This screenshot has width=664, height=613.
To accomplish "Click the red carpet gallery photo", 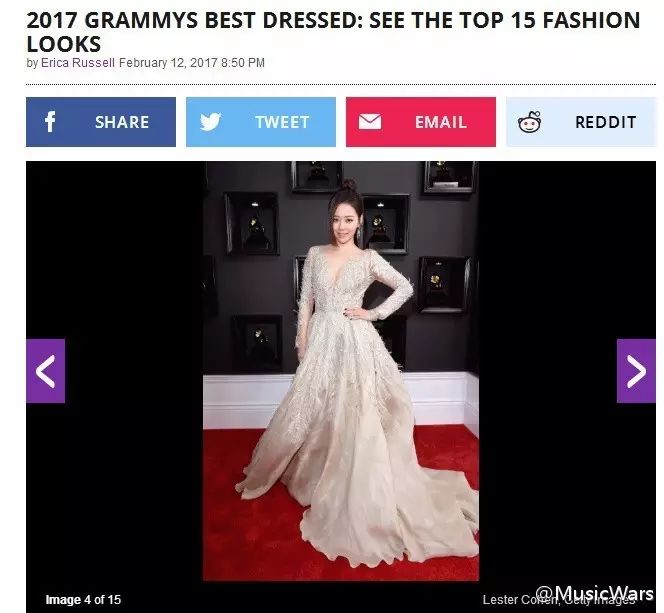I will [341, 371].
